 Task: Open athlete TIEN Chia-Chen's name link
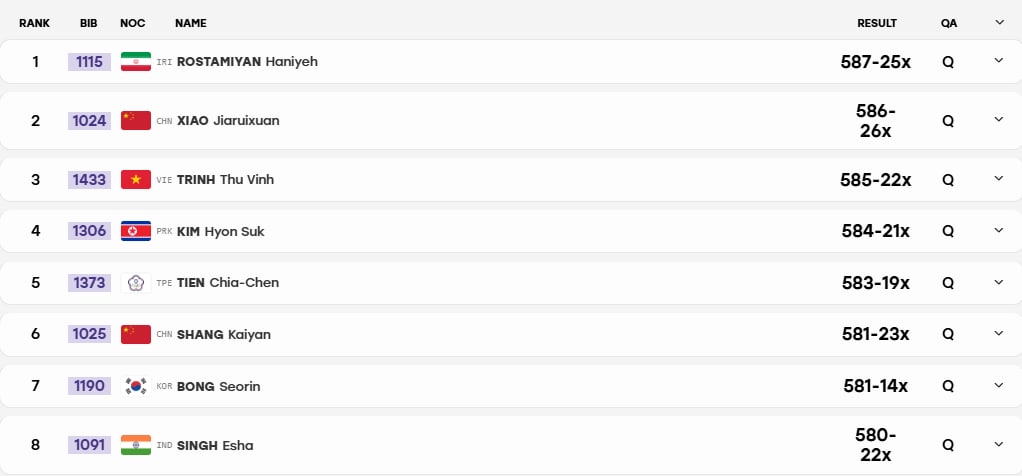[x=227, y=282]
